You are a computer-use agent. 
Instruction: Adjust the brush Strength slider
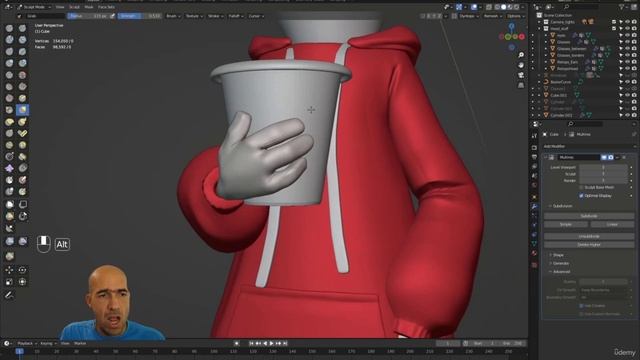point(139,16)
